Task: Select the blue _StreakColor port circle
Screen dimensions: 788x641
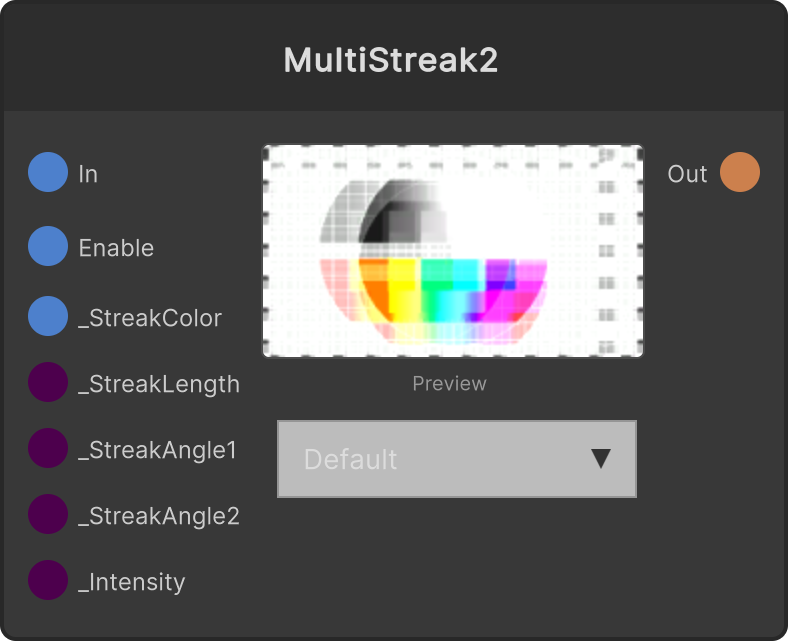Action: (48, 316)
